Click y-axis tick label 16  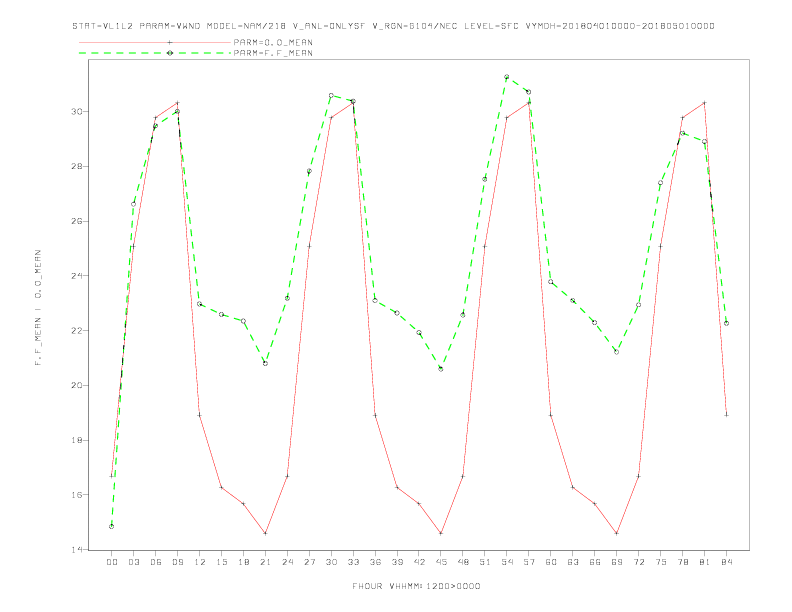point(78,495)
